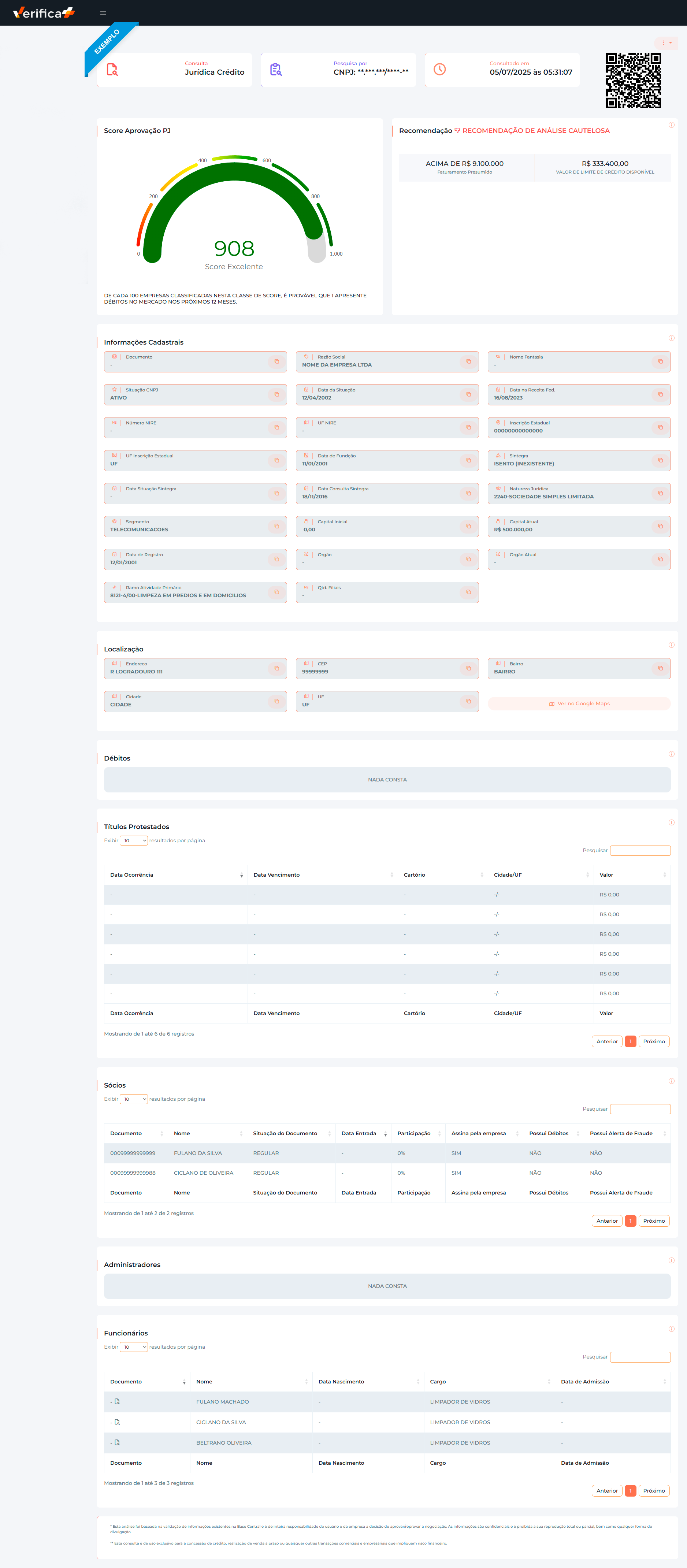Image resolution: width=687 pixels, height=1568 pixels.
Task: Click the hamburger menu icon in header
Action: coord(103,13)
